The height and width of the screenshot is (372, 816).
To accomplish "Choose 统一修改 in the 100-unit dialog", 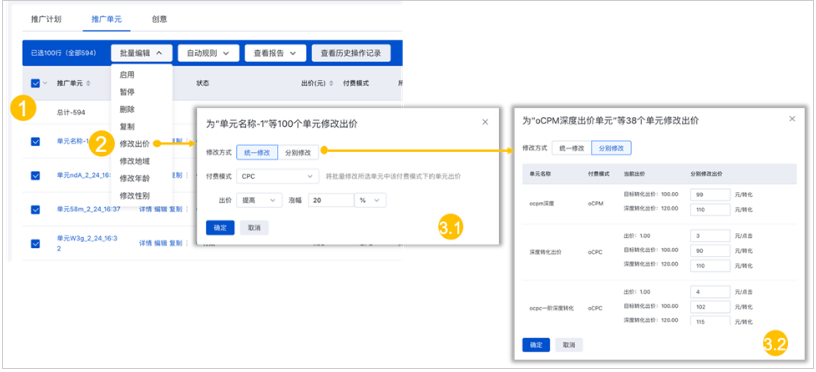I will pos(257,152).
